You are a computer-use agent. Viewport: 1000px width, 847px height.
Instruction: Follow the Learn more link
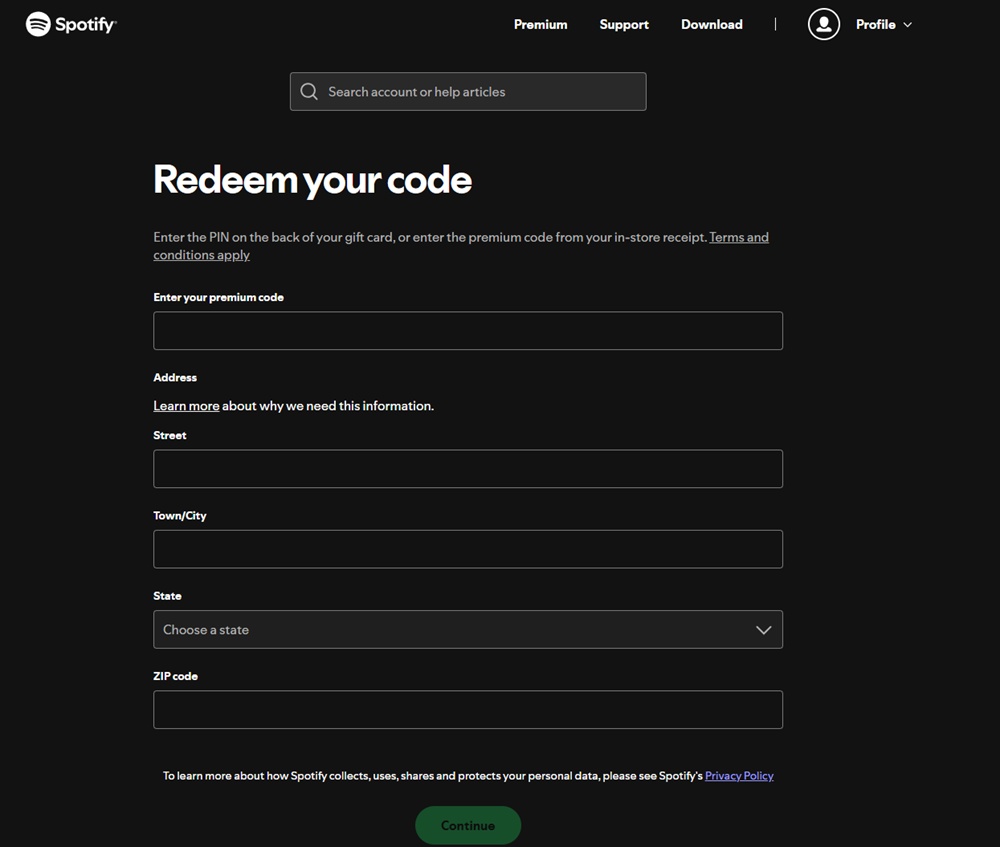click(186, 406)
